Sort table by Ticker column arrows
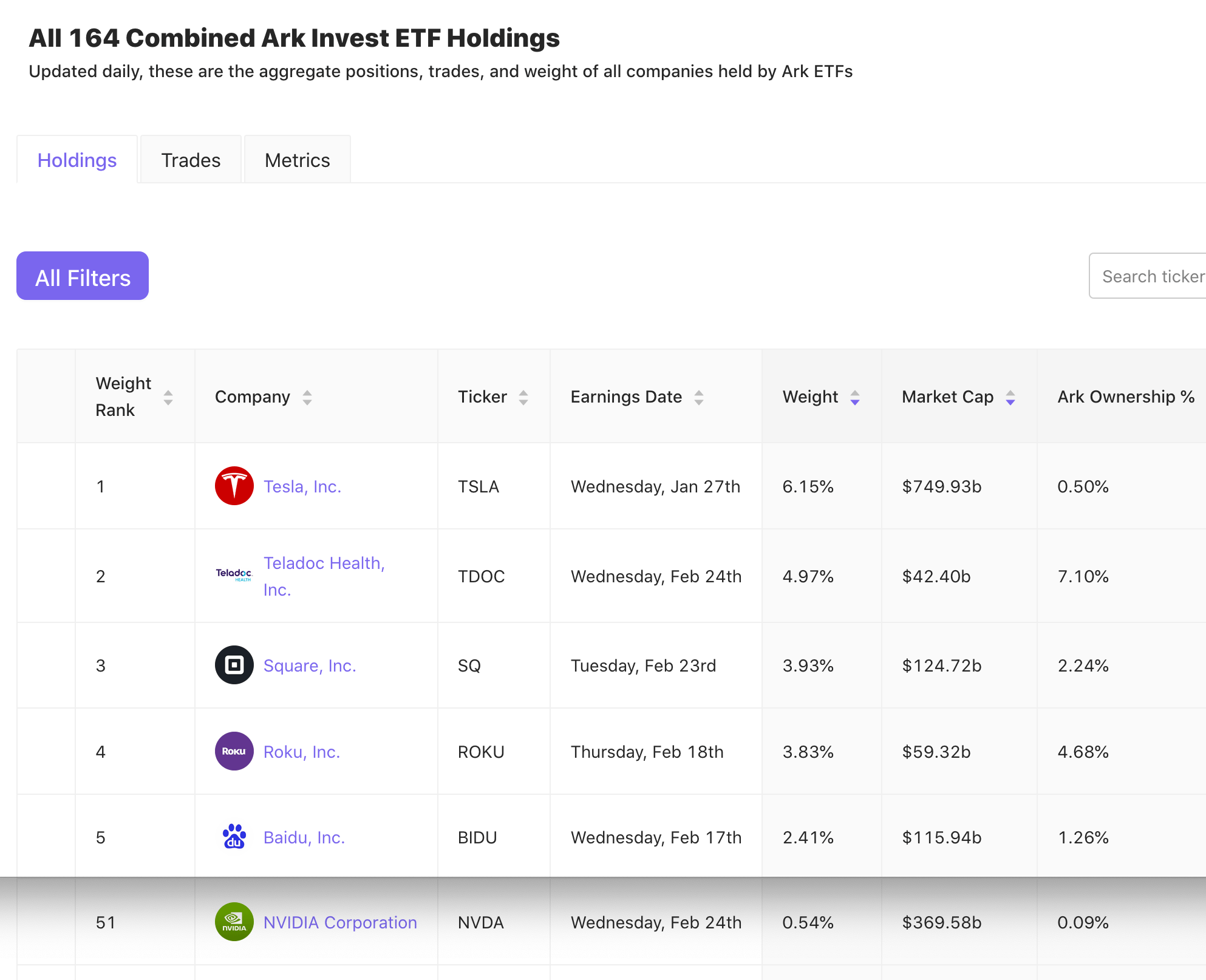This screenshot has height=980, width=1206. 523,398
